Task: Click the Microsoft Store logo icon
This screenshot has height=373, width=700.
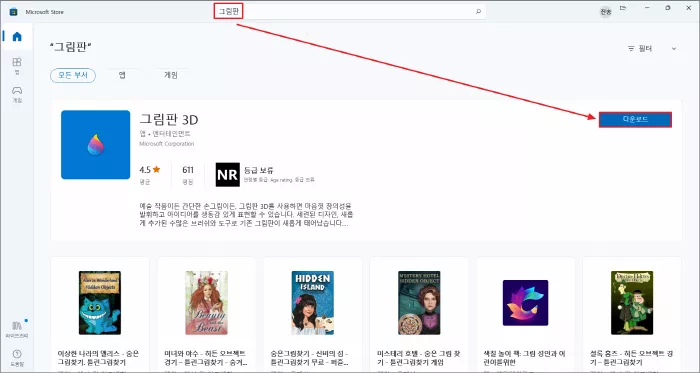Action: 13,12
